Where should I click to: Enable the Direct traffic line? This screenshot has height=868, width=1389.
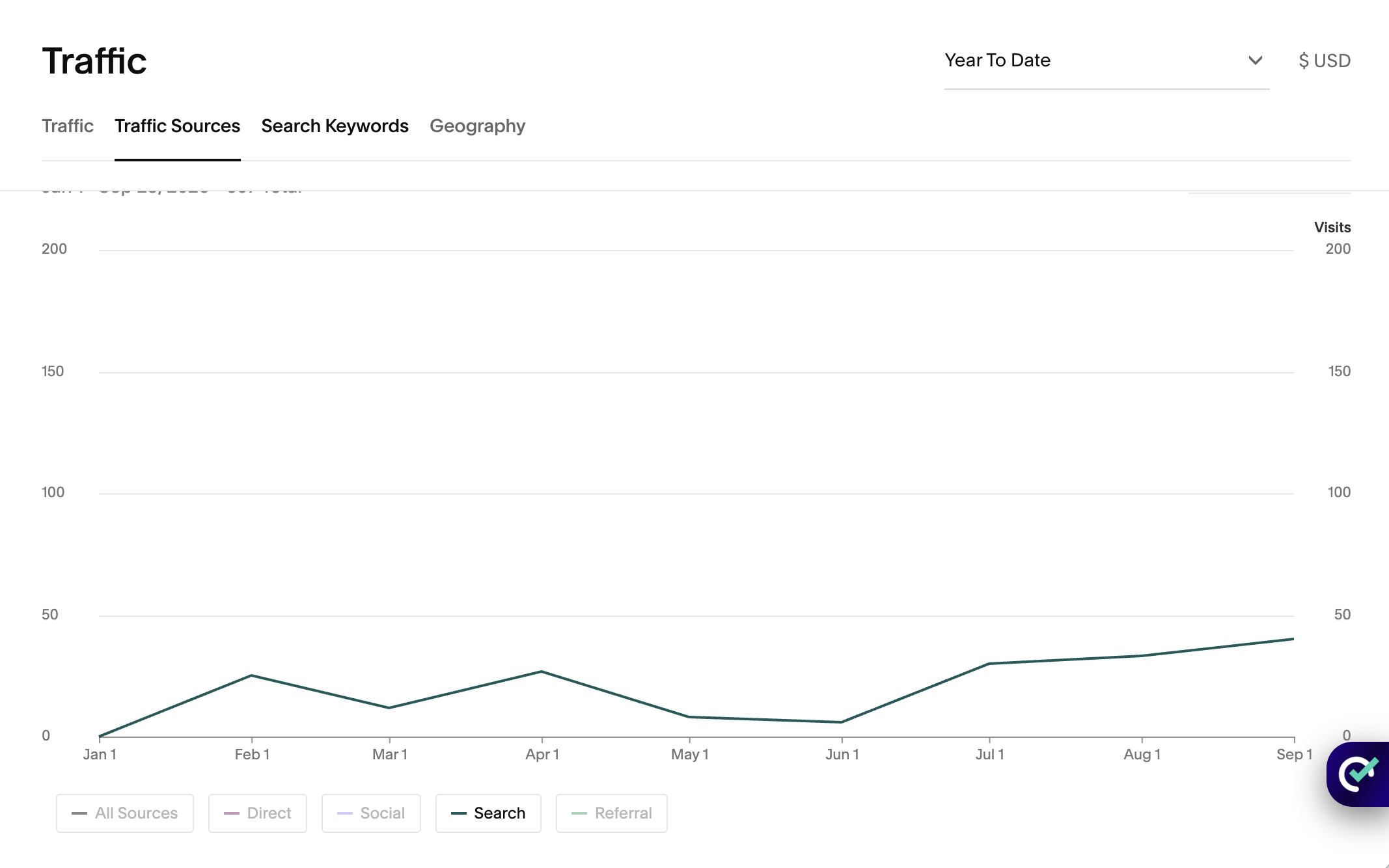tap(258, 813)
